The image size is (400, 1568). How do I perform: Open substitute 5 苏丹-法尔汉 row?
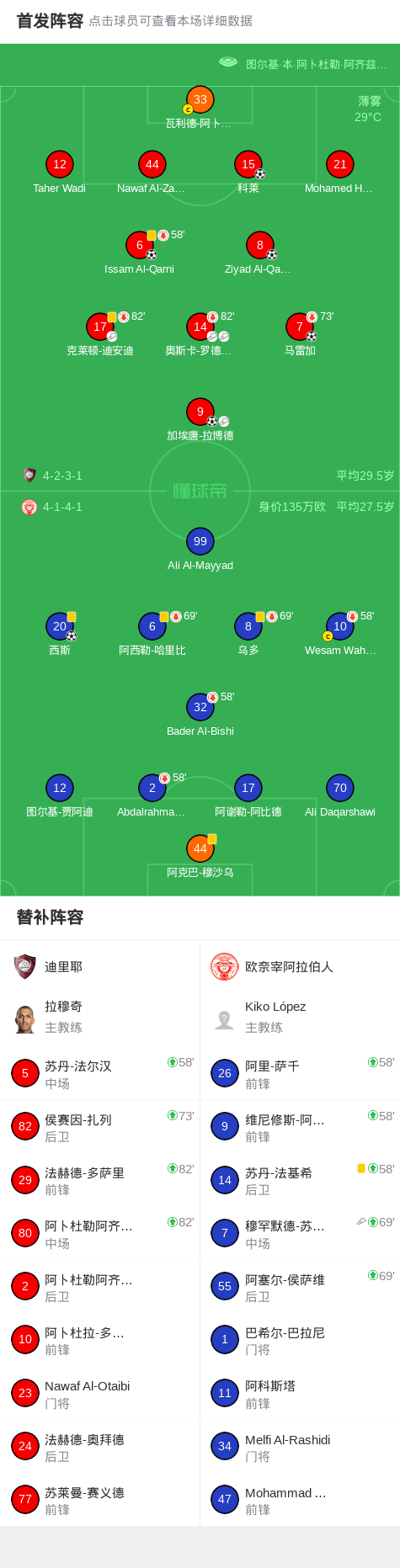(x=100, y=1073)
